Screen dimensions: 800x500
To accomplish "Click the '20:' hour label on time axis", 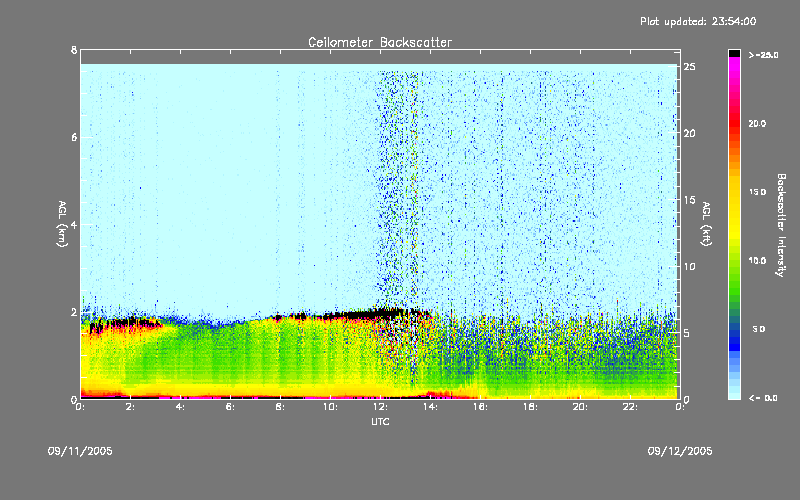I will coord(580,407).
